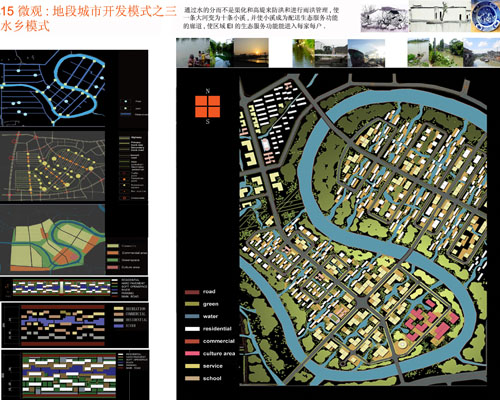Click the S letter below the compass
Image resolution: width=500 pixels, height=400 pixels.
tap(208, 122)
